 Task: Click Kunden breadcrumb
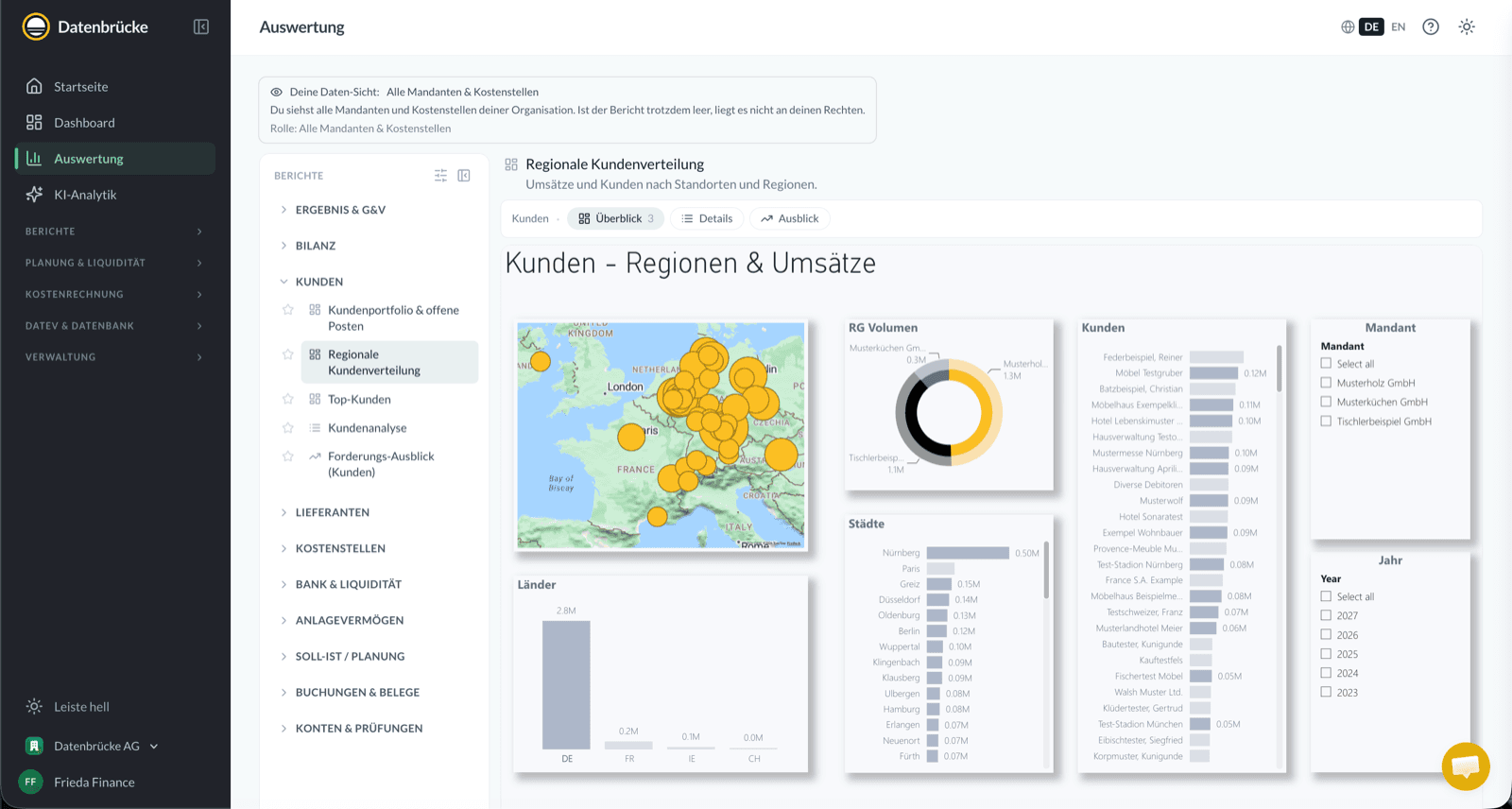[530, 218]
